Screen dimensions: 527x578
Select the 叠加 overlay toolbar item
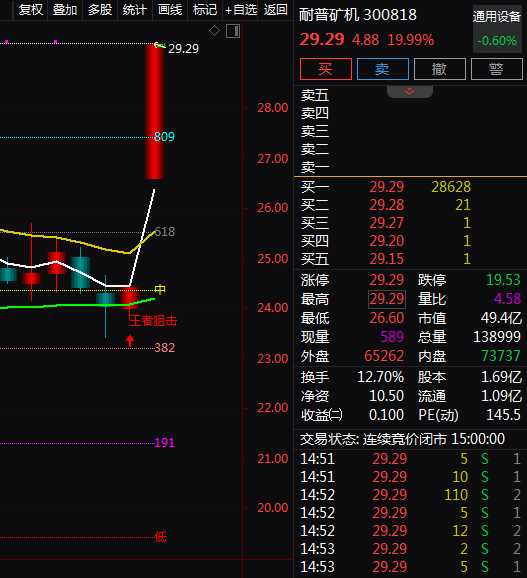(65, 10)
